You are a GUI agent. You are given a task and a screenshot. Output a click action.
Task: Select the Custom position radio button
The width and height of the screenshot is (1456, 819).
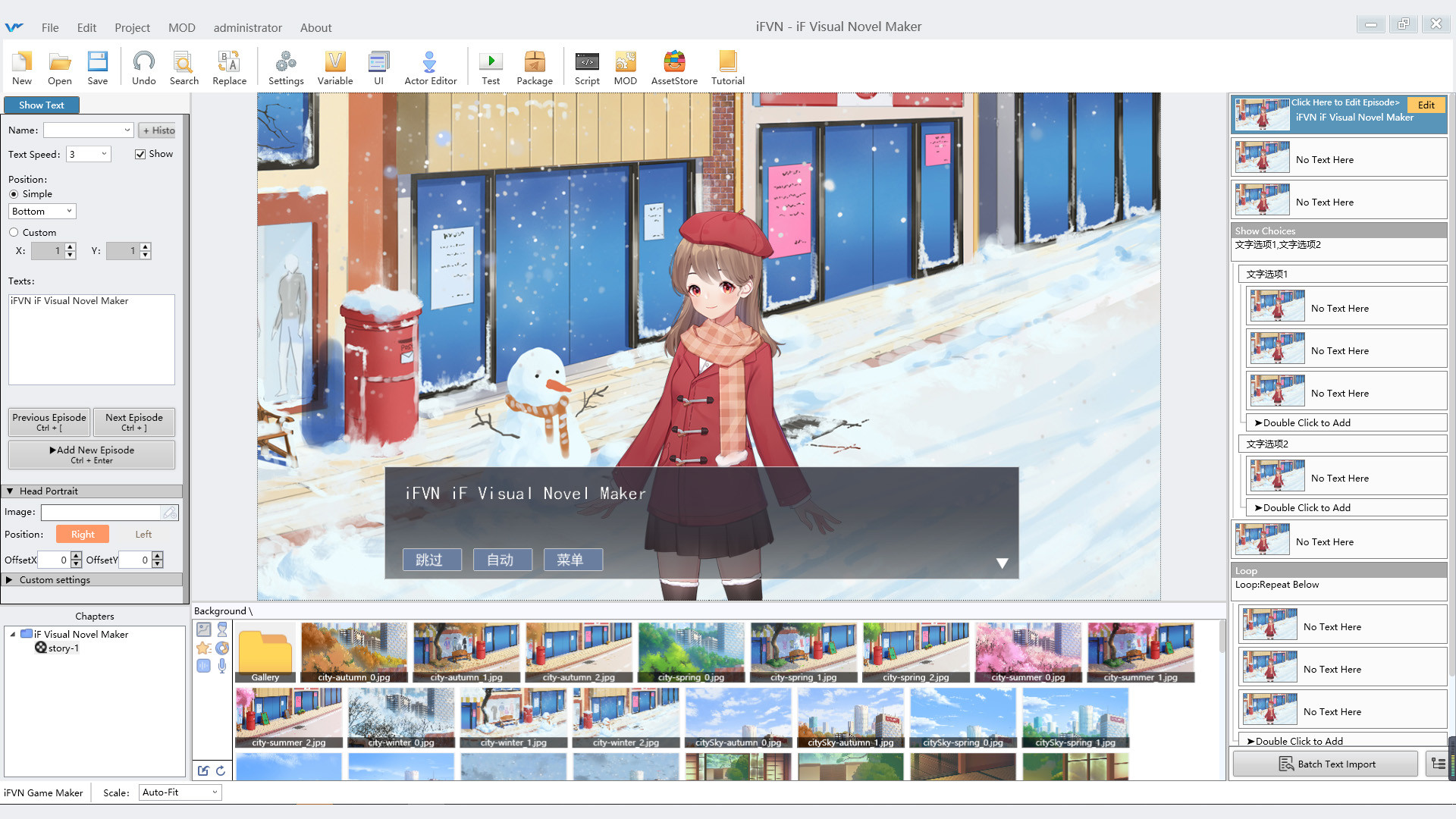14,232
